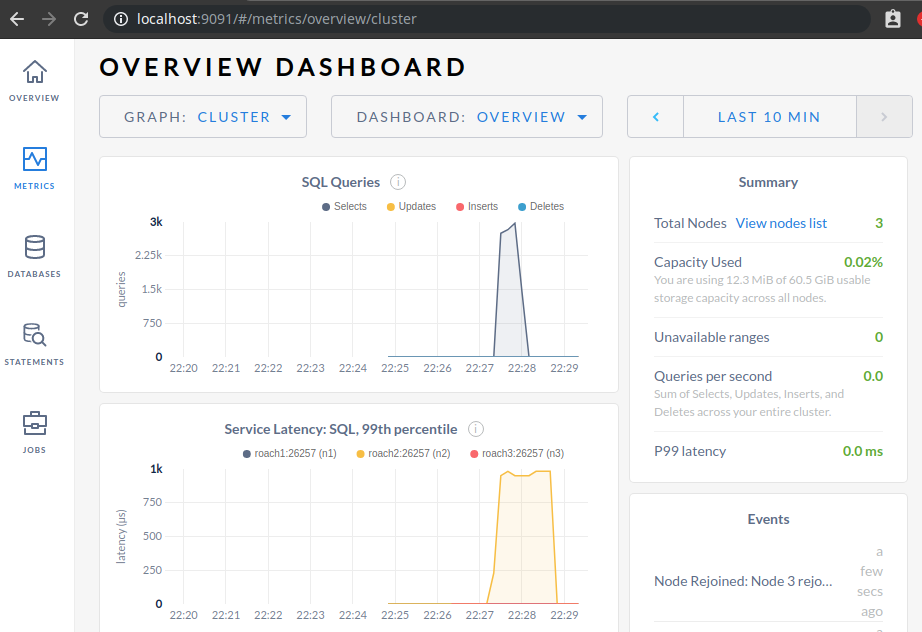Open the Jobs briefcase icon
The height and width of the screenshot is (632, 922).
point(35,424)
